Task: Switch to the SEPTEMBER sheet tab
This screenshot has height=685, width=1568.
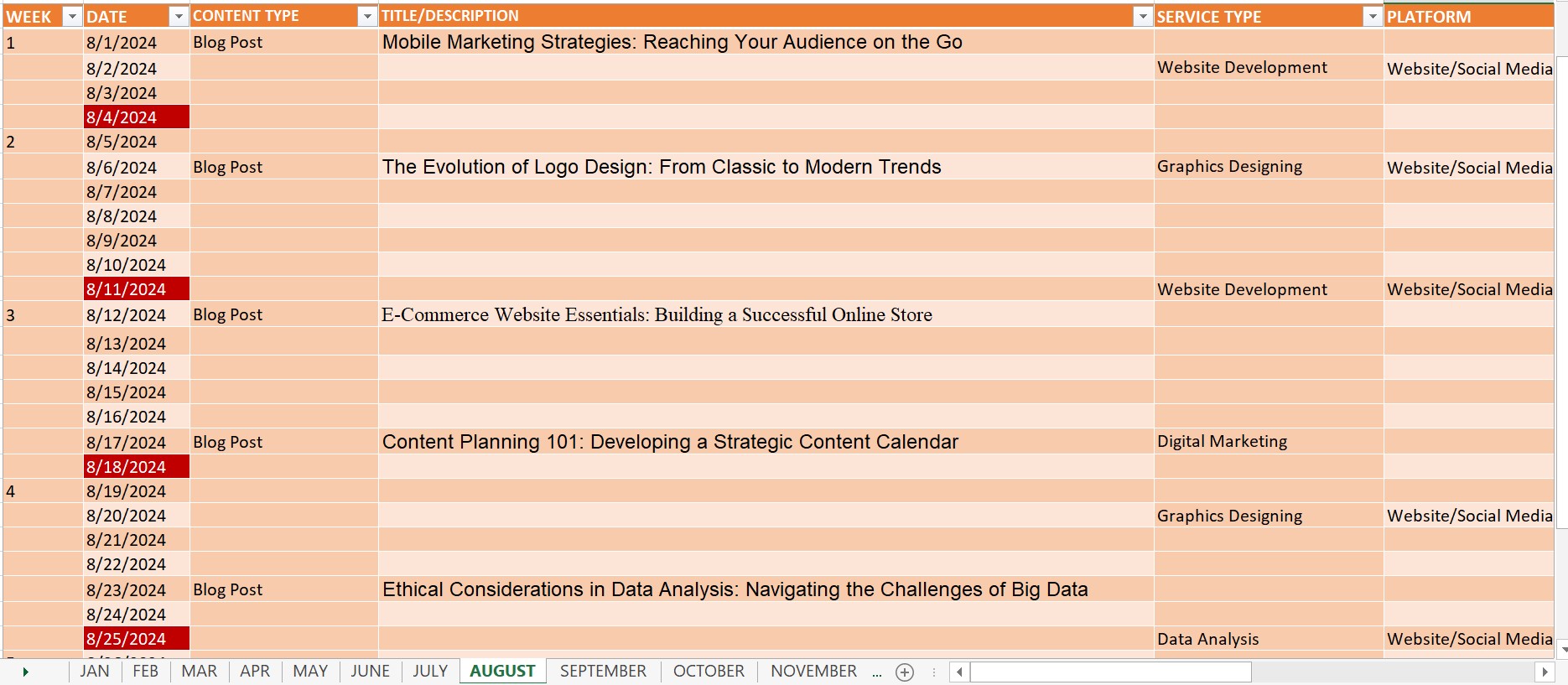Action: [x=603, y=671]
